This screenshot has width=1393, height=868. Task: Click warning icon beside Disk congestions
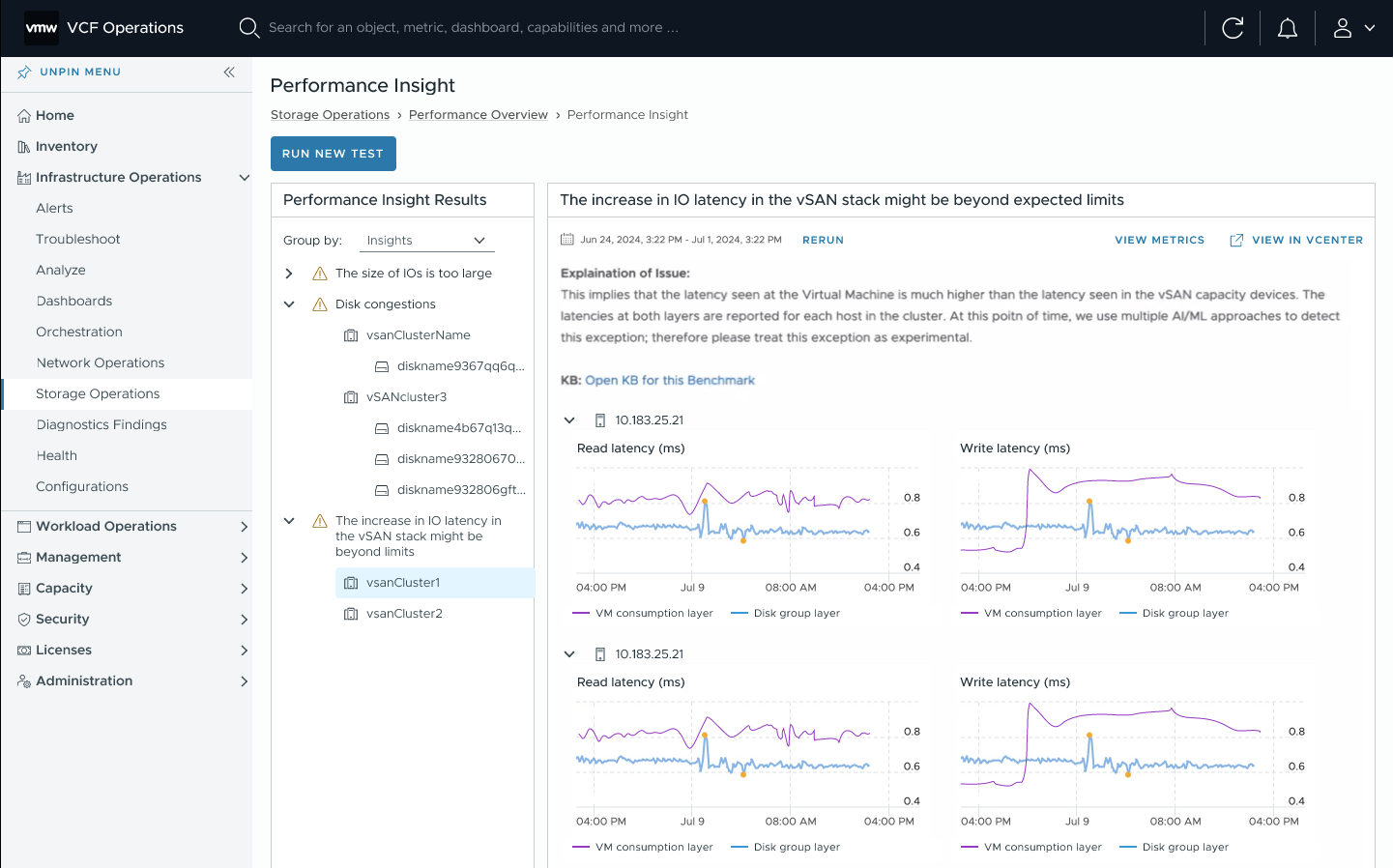[320, 304]
